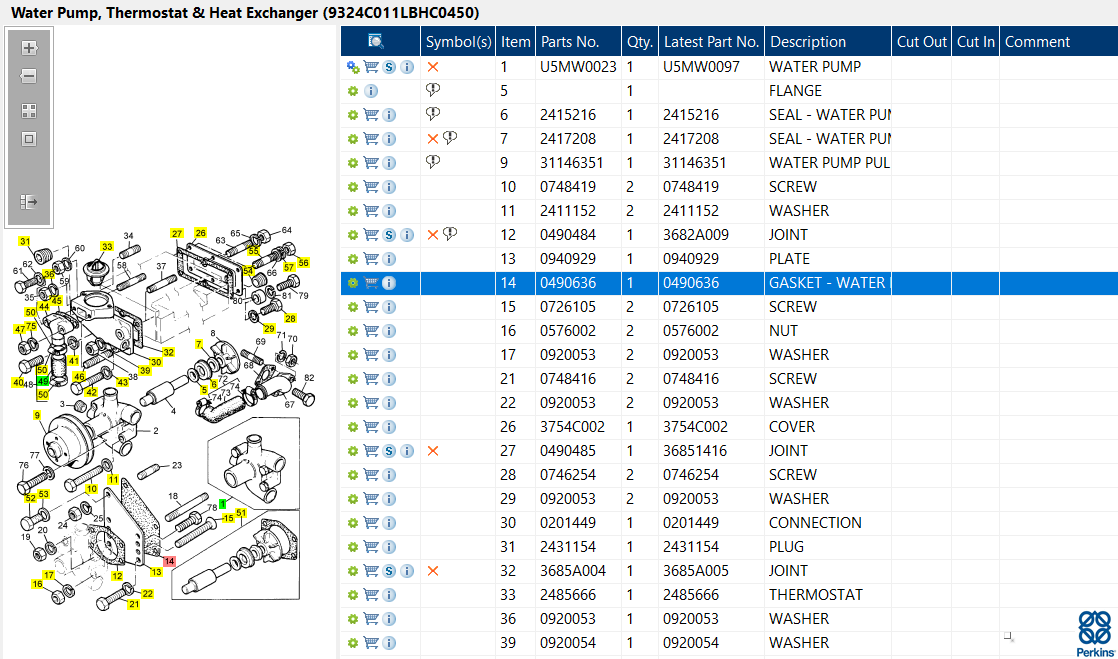Click the Symbol(s) column header
The width and height of the screenshot is (1118, 659).
[458, 41]
